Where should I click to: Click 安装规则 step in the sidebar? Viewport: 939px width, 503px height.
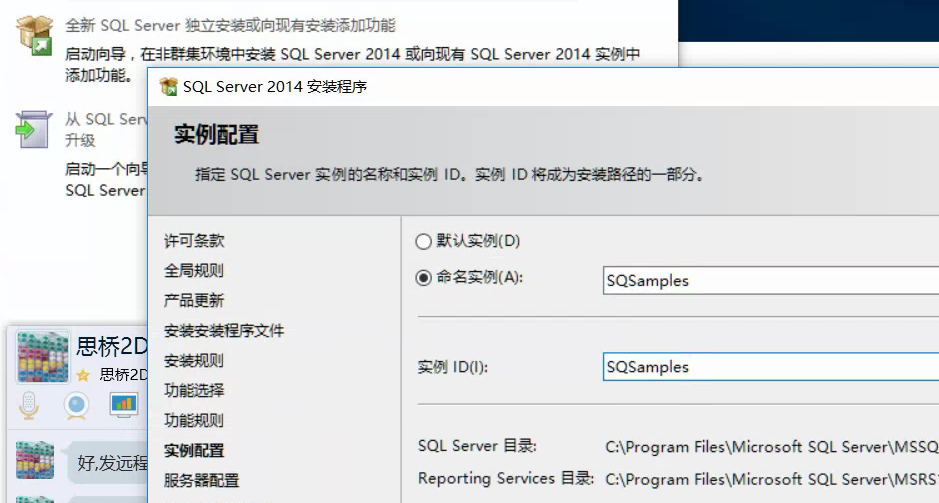(194, 361)
